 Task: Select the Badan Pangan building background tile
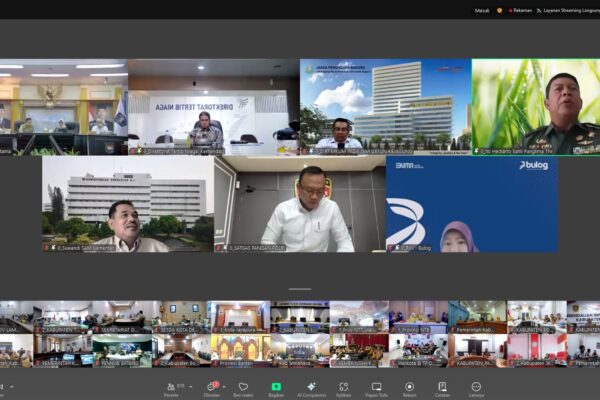pyautogui.click(x=386, y=107)
